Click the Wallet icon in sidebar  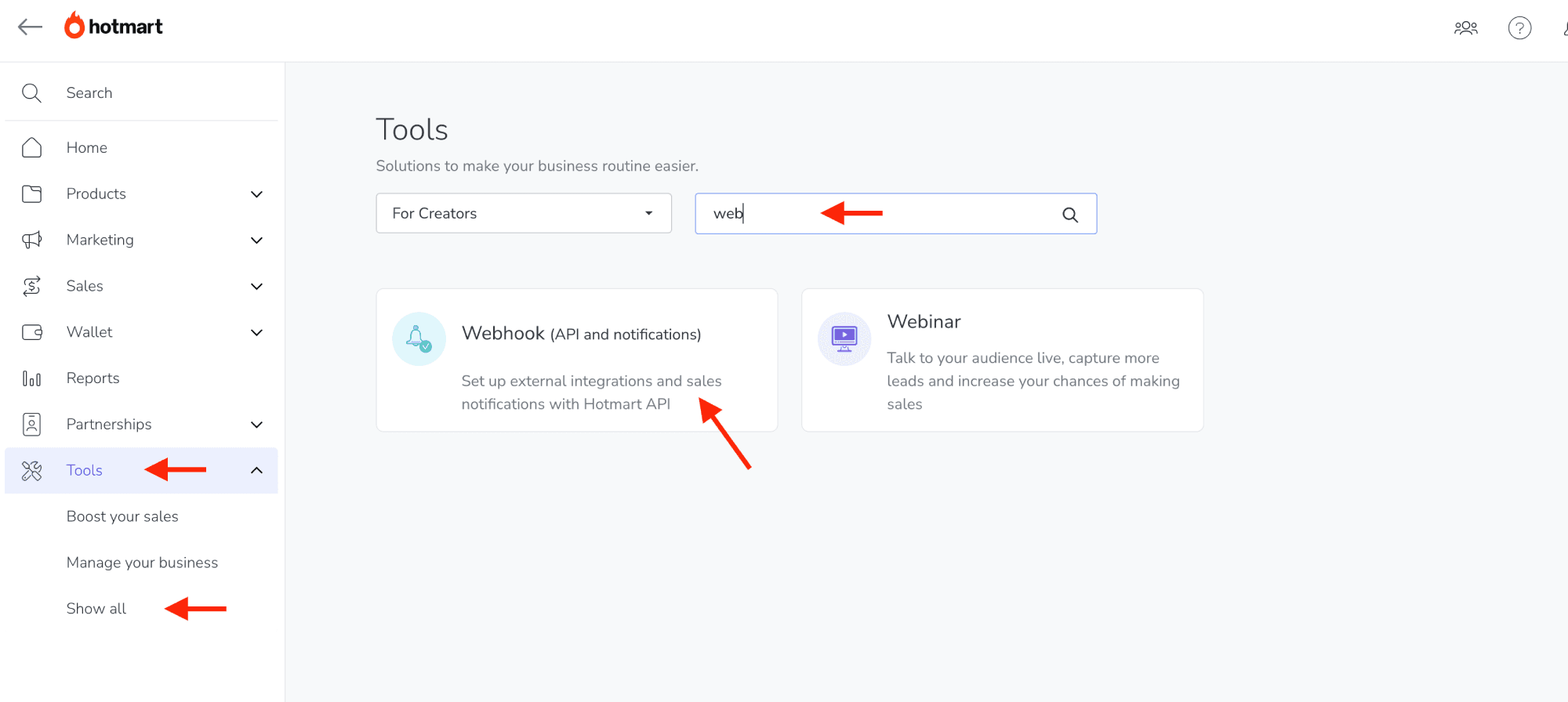[x=31, y=332]
